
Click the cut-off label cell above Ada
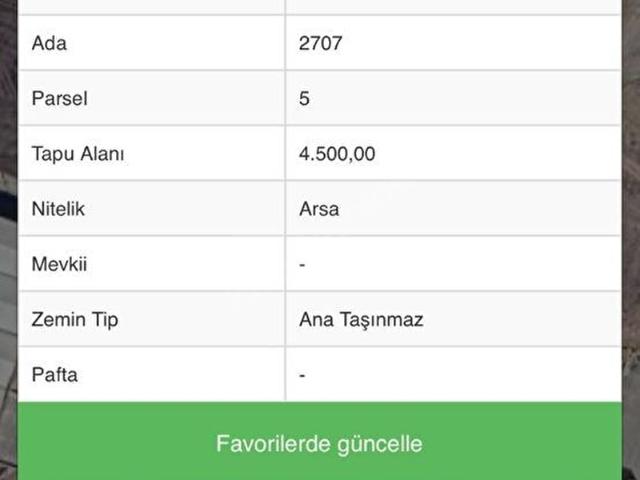(150, 6)
